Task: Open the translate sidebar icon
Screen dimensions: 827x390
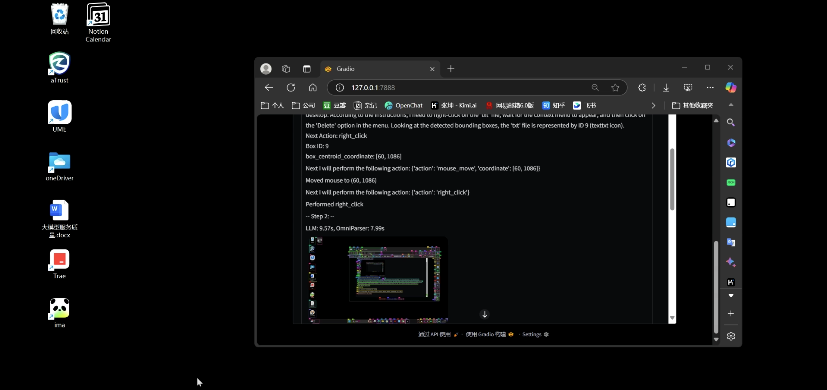Action: 730,242
